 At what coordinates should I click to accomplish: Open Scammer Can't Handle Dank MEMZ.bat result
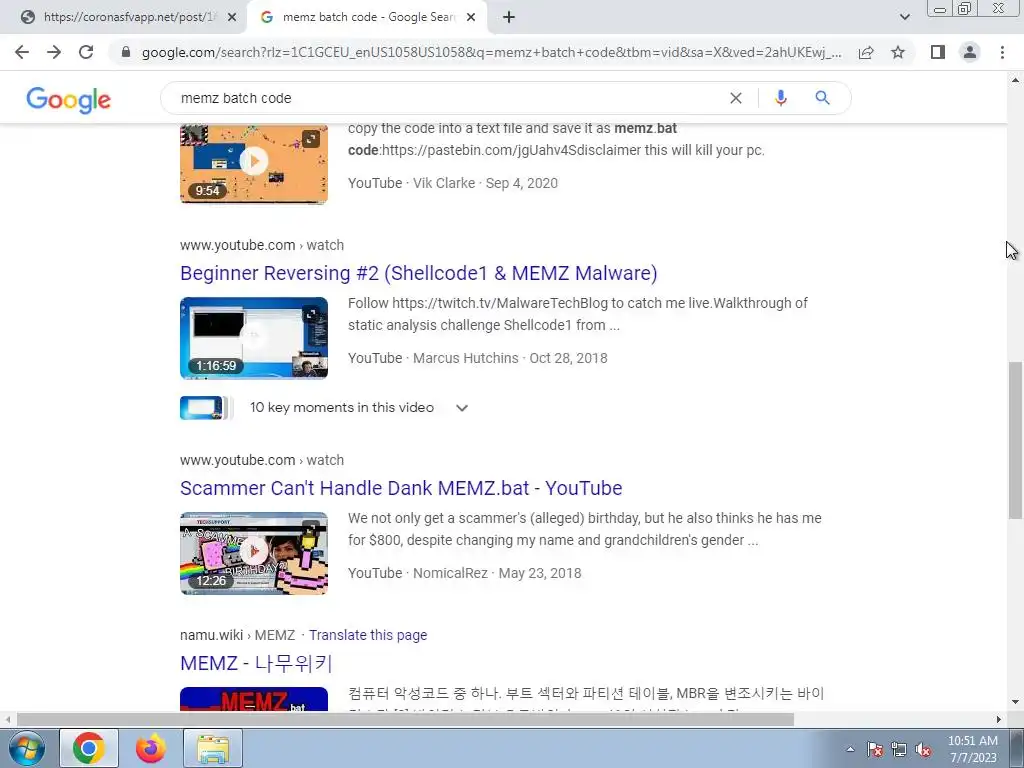(401, 488)
